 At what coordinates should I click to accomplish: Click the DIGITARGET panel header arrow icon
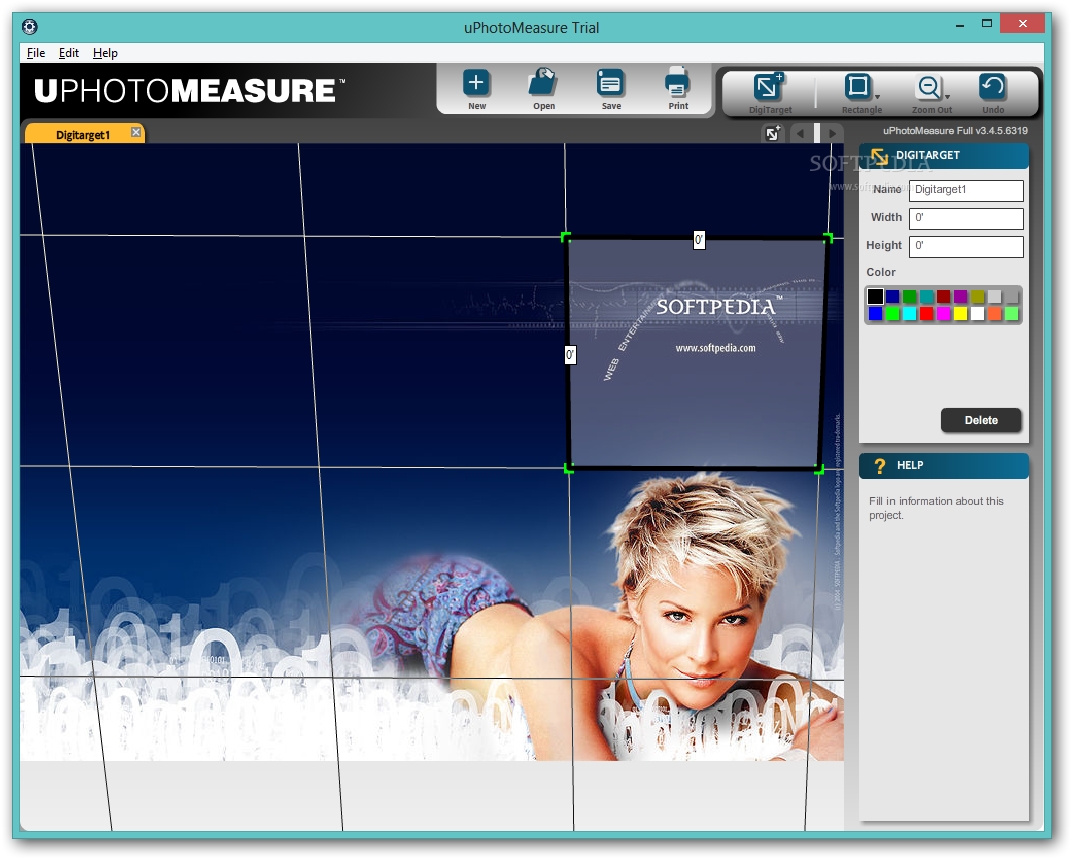879,157
